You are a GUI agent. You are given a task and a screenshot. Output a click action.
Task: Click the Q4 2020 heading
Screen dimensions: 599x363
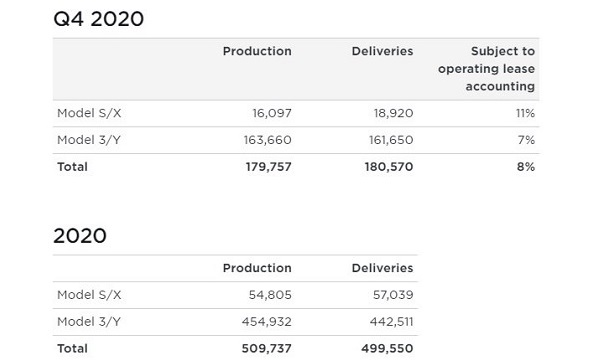point(99,19)
